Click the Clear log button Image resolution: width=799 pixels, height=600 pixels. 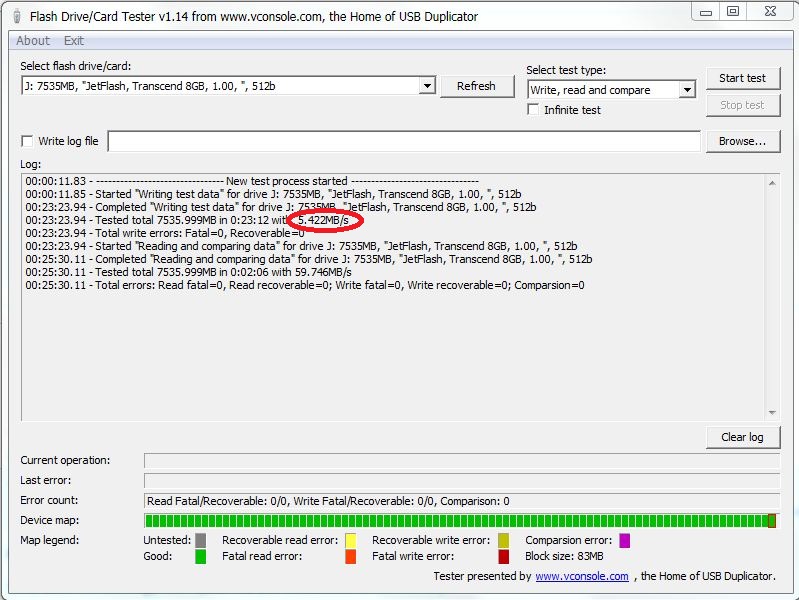click(742, 437)
